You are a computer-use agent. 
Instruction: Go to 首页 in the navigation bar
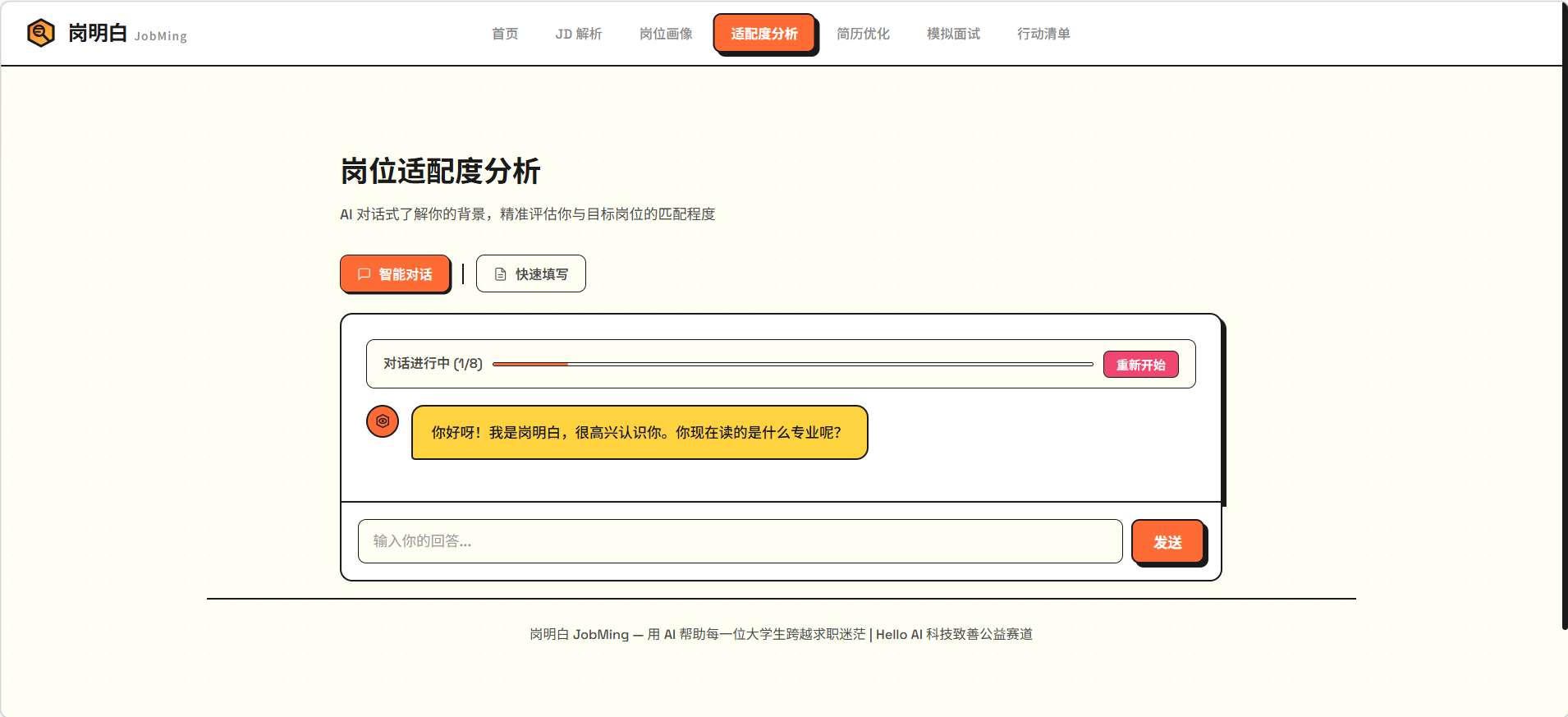(504, 34)
